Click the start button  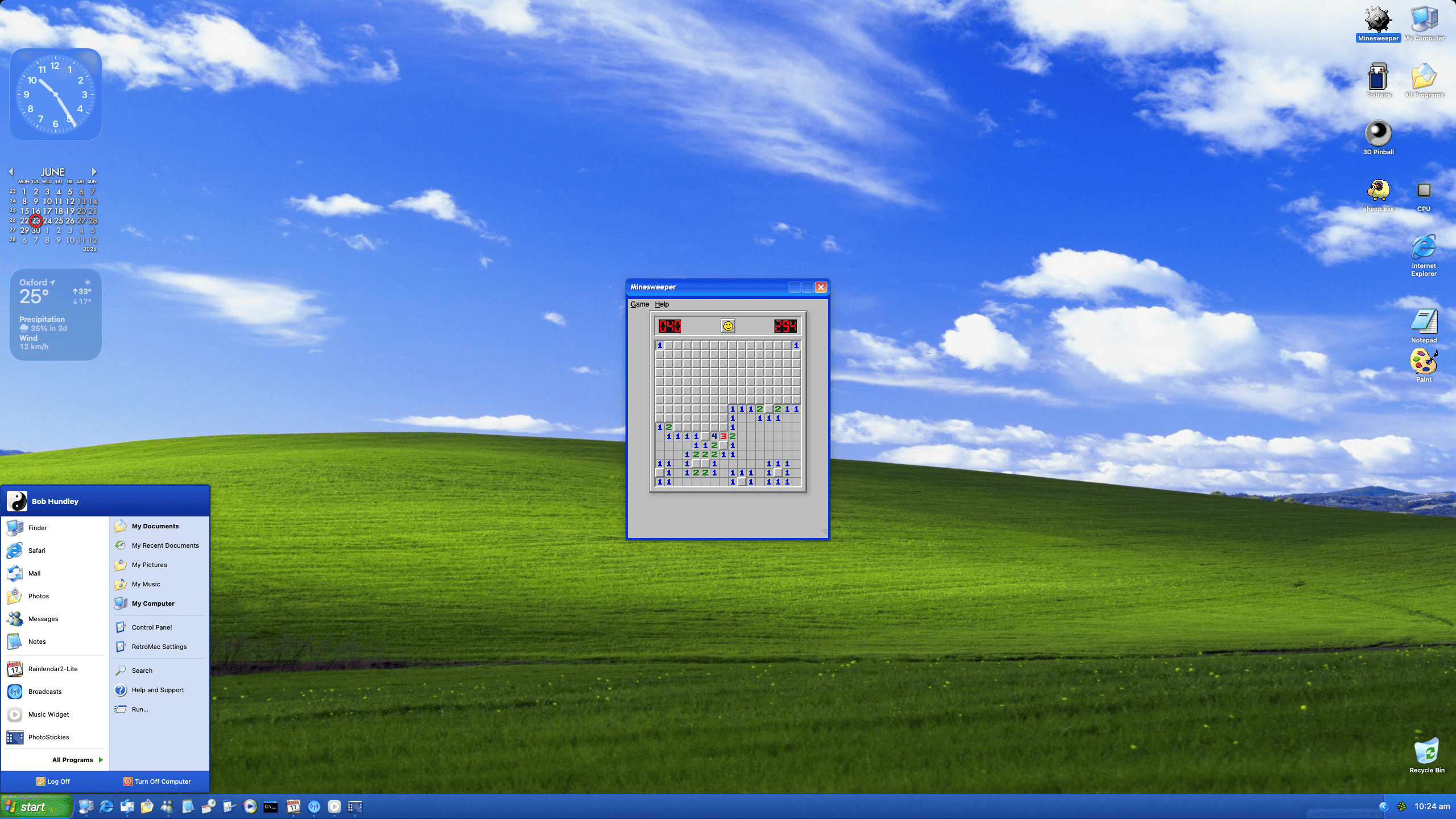pos(36,806)
